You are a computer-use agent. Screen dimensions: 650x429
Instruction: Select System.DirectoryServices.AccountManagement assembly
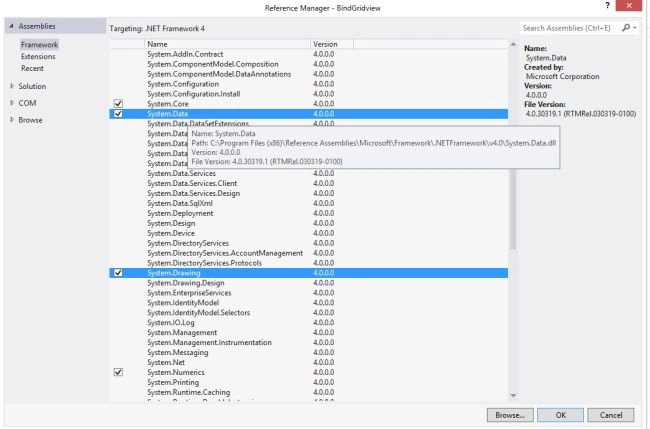pos(308,253)
